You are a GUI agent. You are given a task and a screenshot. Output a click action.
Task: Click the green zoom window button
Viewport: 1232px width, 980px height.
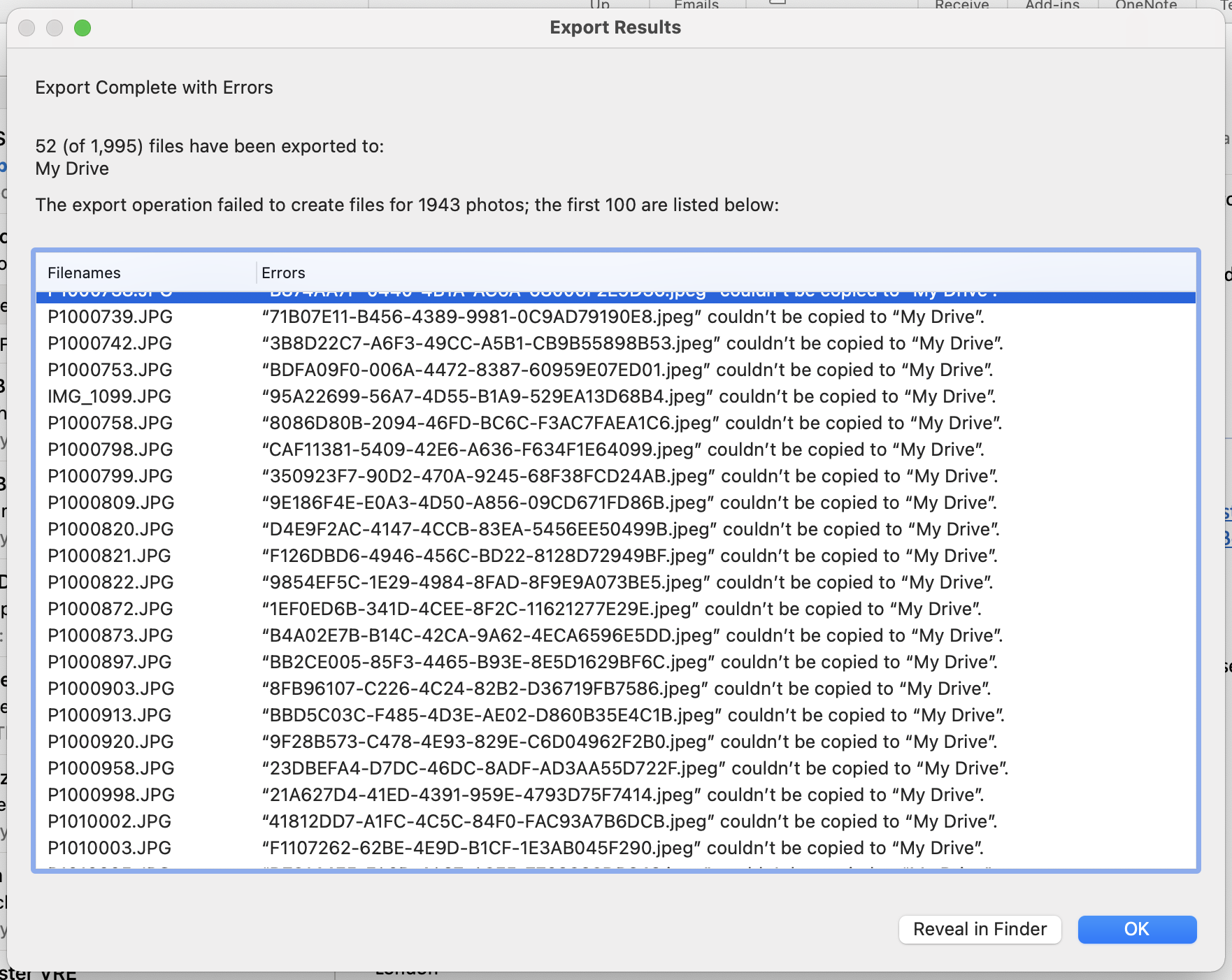point(83,28)
